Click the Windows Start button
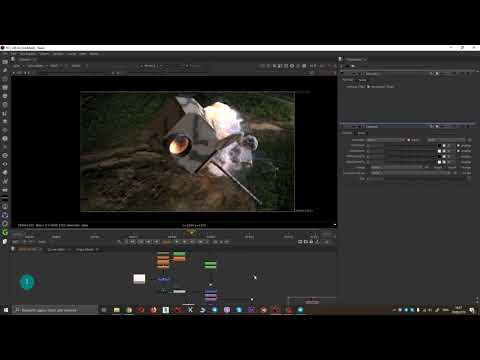Image resolution: width=480 pixels, height=360 pixels. (6, 310)
